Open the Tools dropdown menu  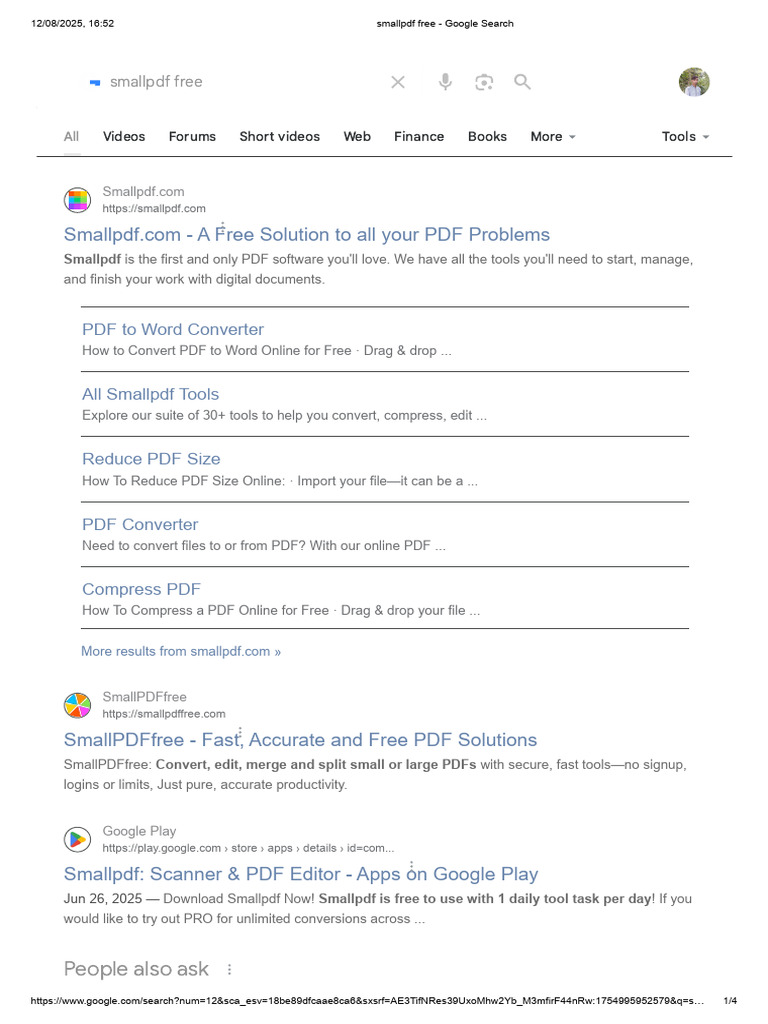click(x=685, y=137)
